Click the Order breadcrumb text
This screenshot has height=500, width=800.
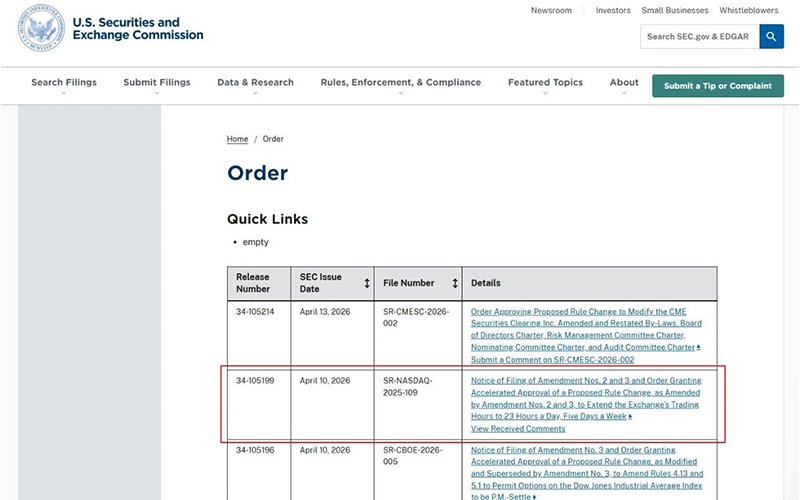click(273, 139)
